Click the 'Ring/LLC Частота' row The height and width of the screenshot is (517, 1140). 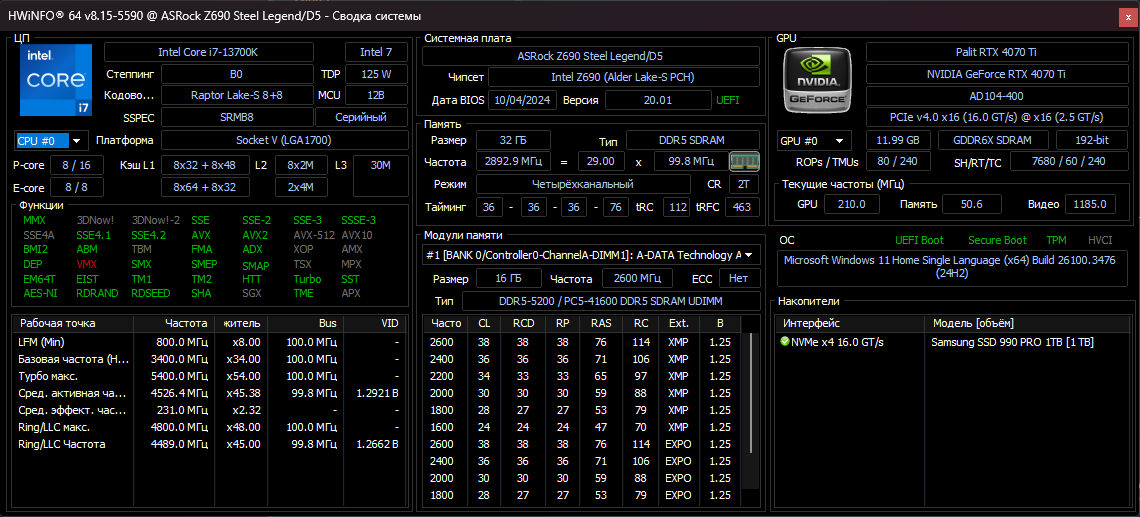[210, 444]
